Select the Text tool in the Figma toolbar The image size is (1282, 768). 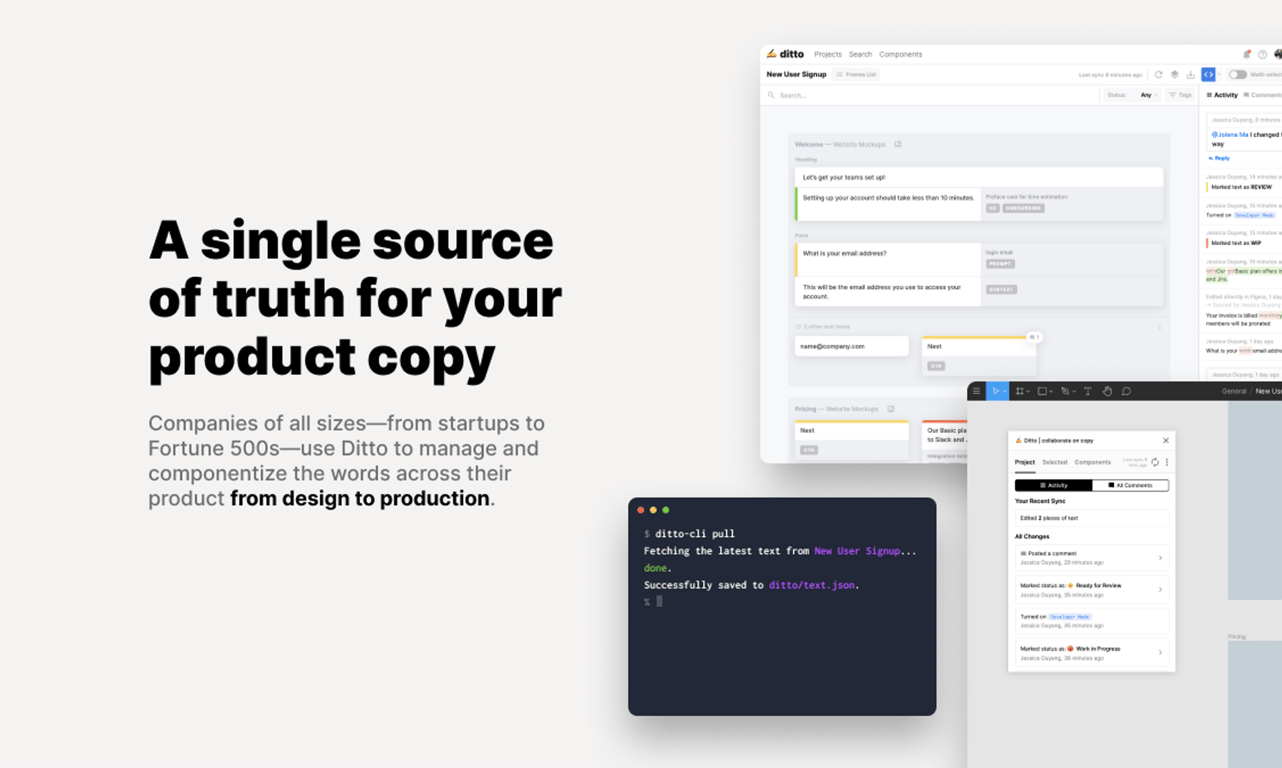[x=1088, y=391]
